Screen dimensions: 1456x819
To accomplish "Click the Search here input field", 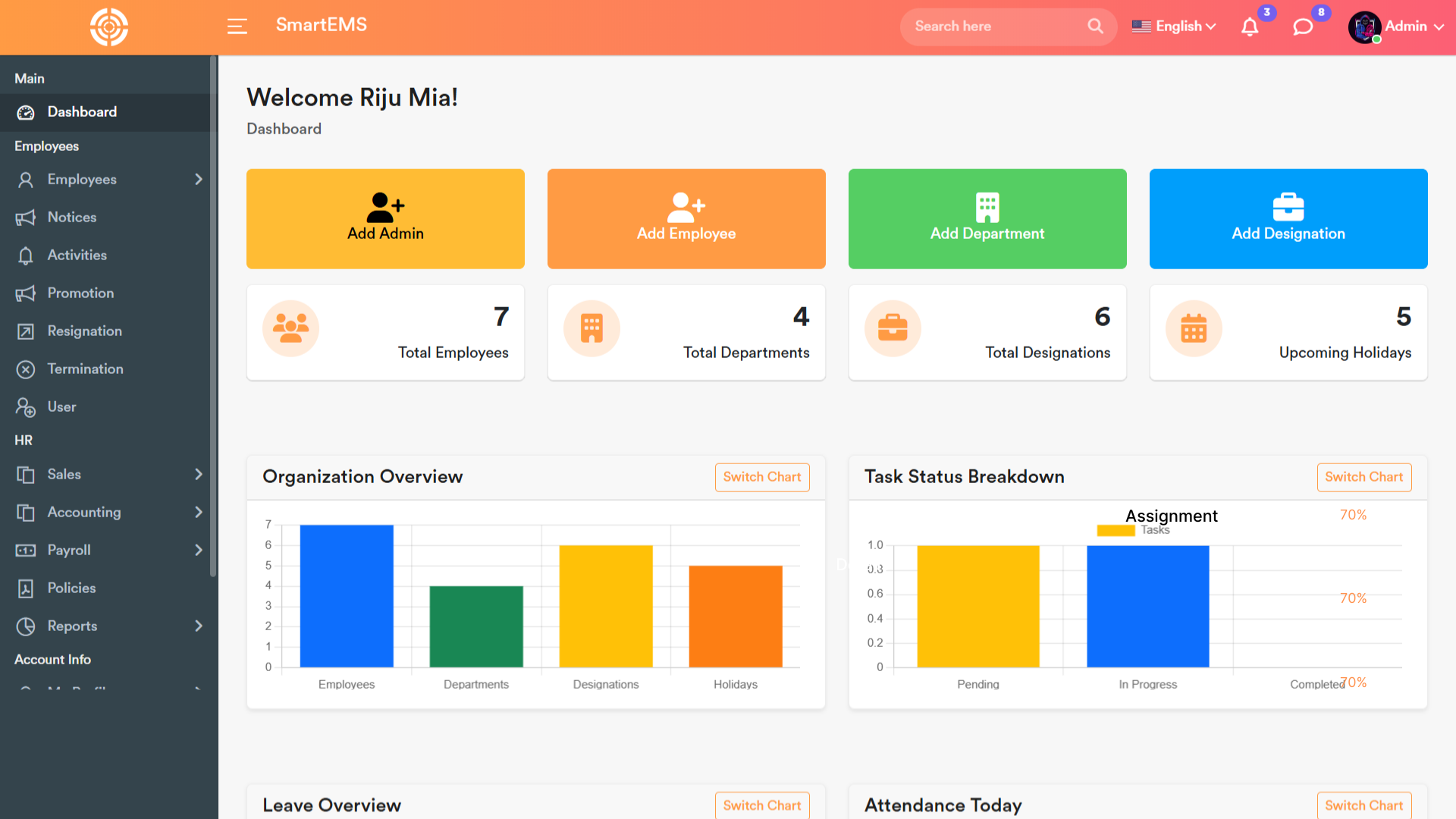I will (993, 27).
